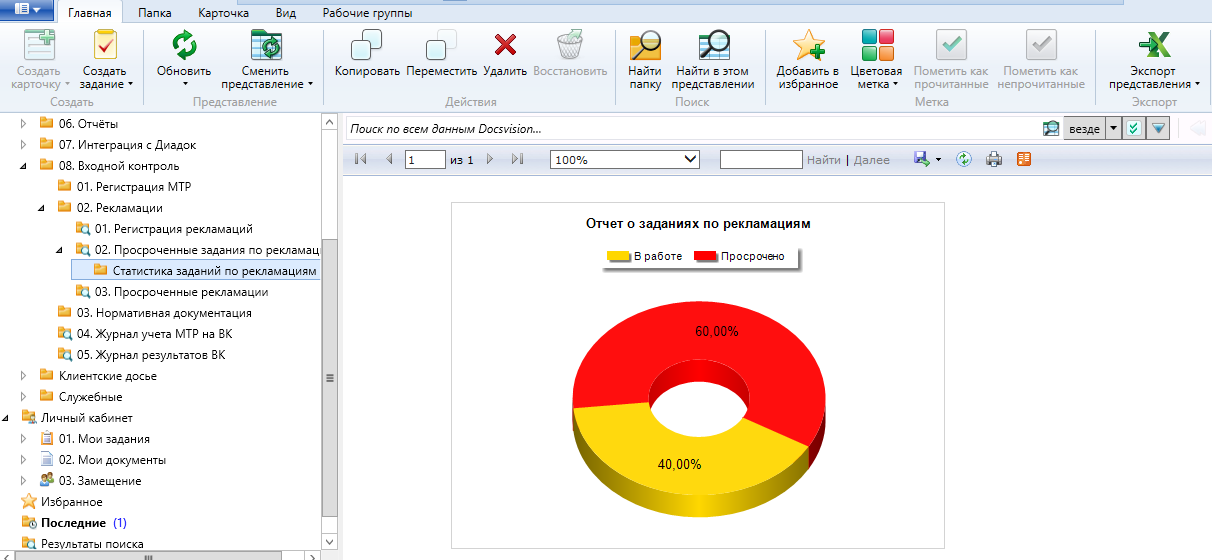The image size is (1212, 560).
Task: Click the Создать карточку icon
Action: pyautogui.click(x=38, y=45)
